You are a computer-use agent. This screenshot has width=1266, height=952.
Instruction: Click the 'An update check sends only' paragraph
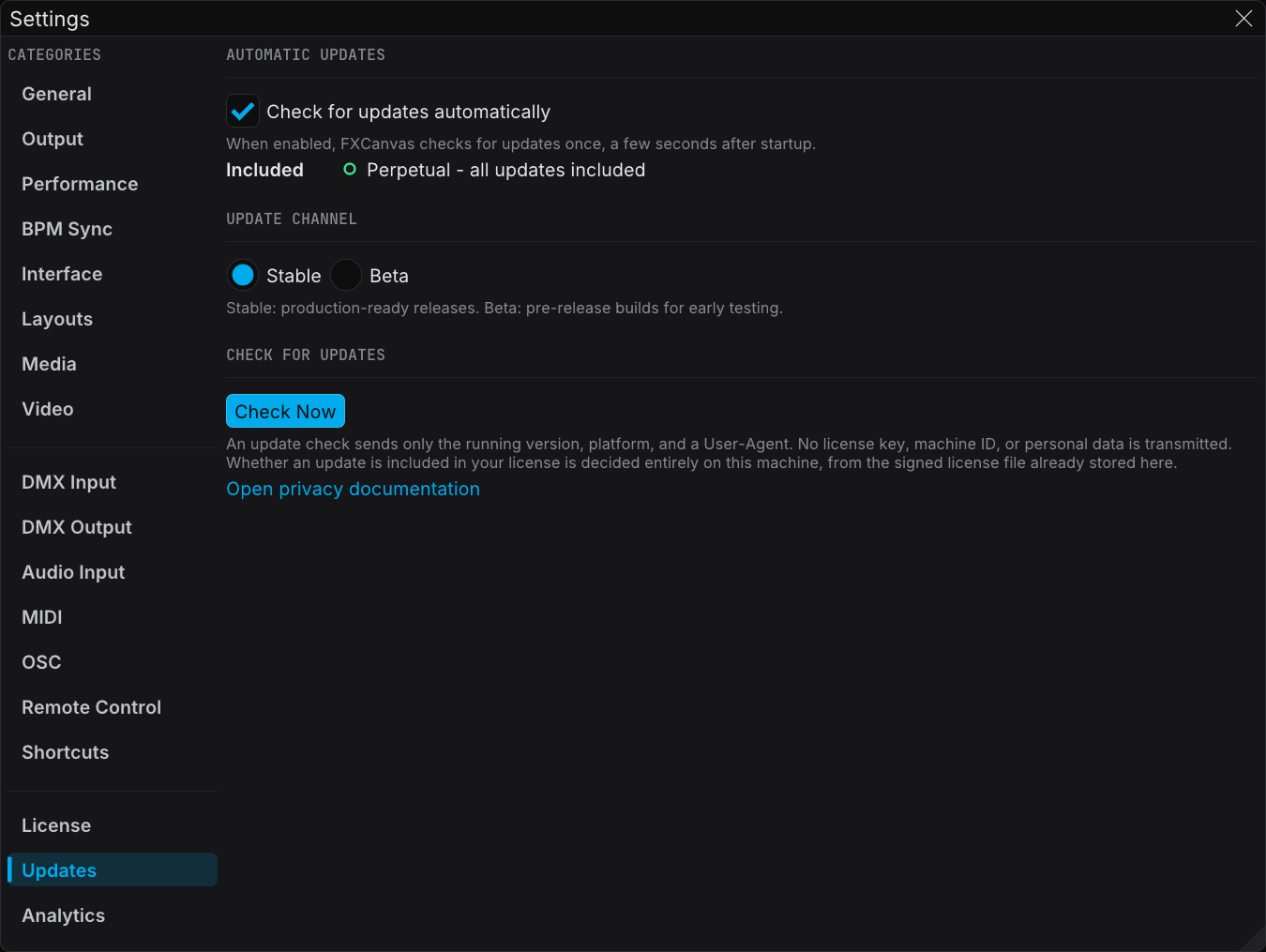(729, 453)
